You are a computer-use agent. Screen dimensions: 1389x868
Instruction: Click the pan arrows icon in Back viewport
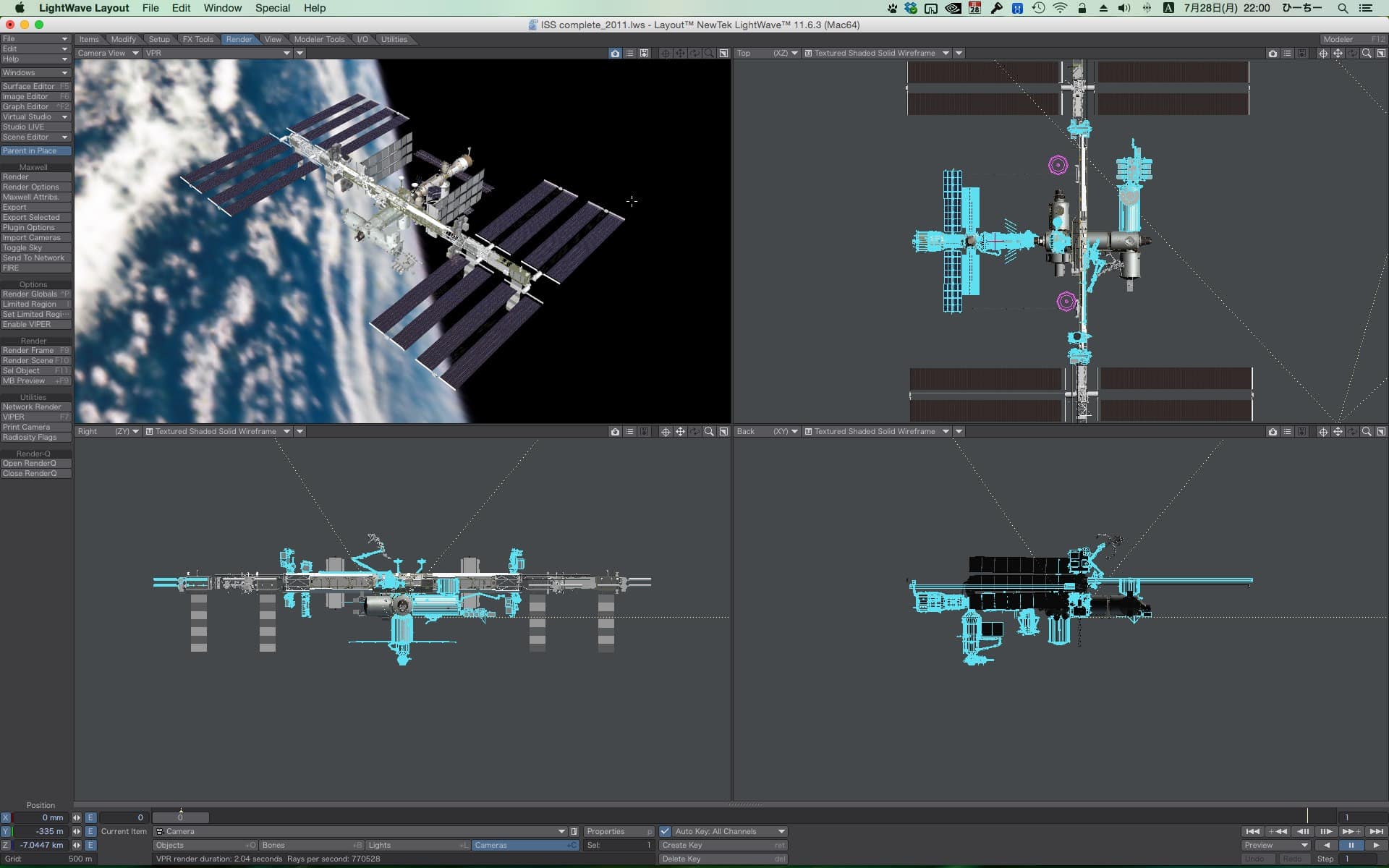click(1338, 431)
